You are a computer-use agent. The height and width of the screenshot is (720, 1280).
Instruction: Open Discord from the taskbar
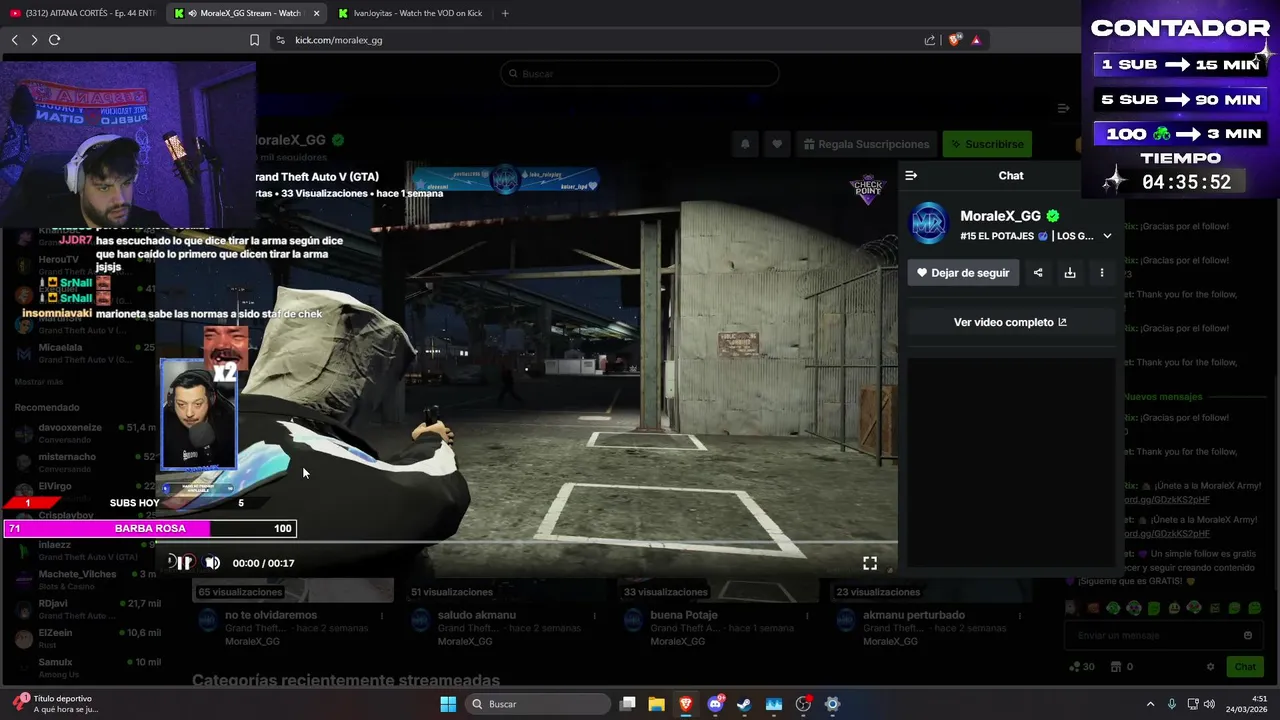(x=715, y=704)
